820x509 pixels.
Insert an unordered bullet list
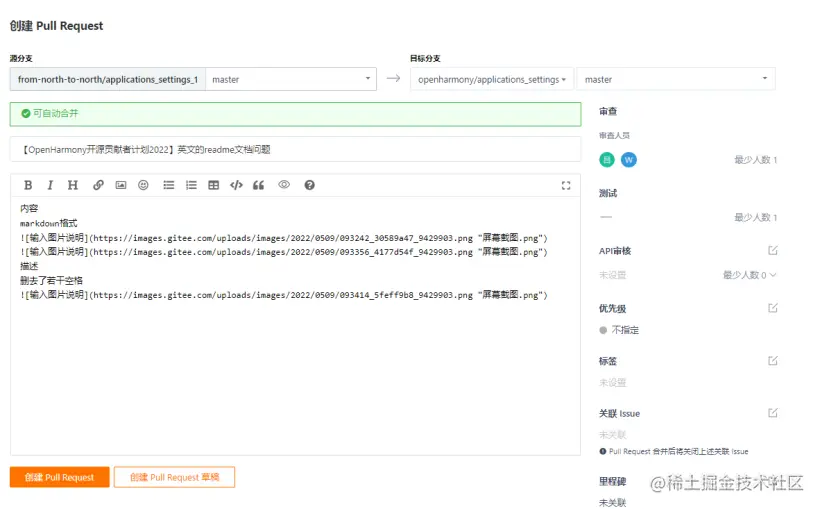coord(168,185)
